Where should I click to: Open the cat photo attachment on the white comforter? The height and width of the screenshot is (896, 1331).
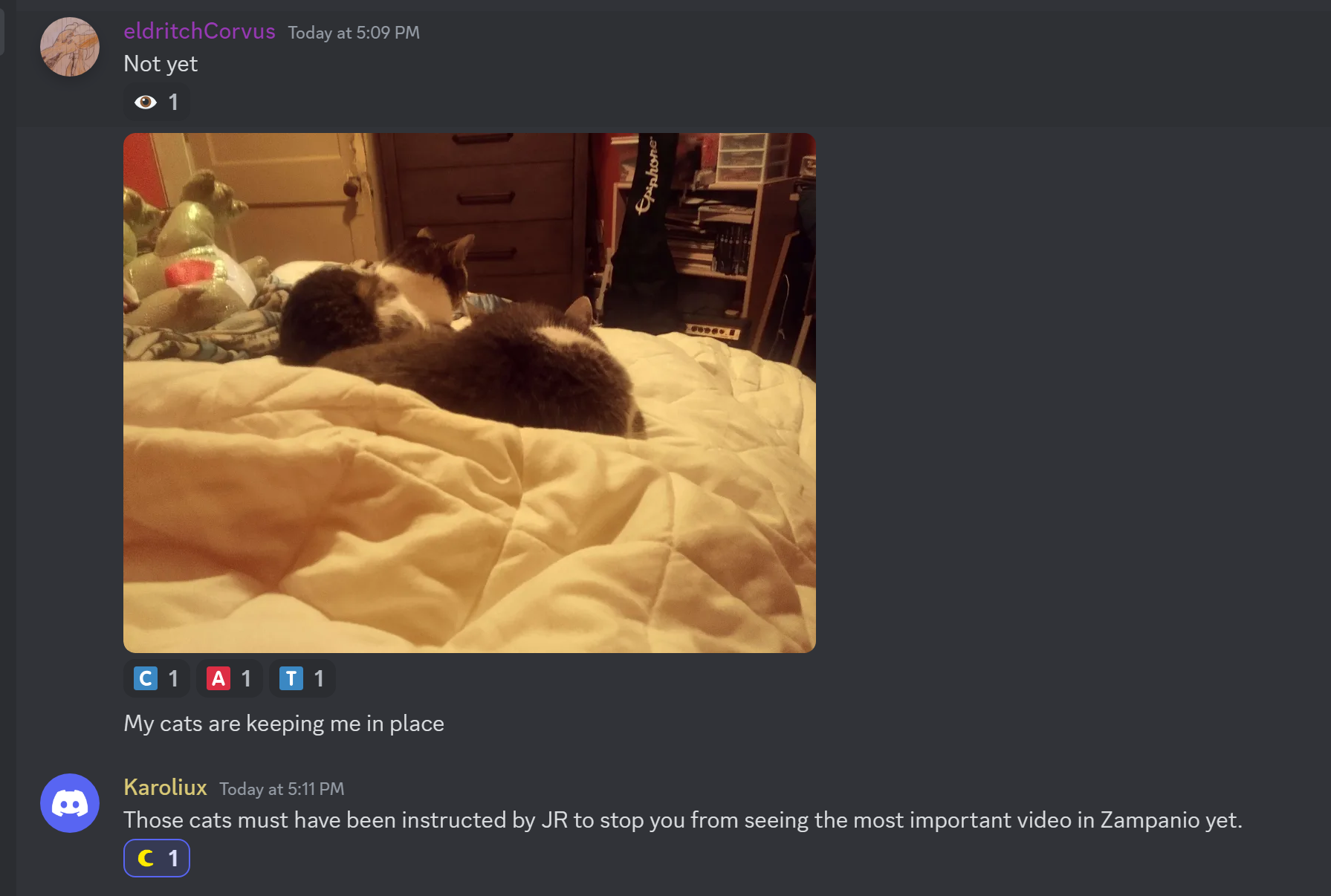point(470,393)
